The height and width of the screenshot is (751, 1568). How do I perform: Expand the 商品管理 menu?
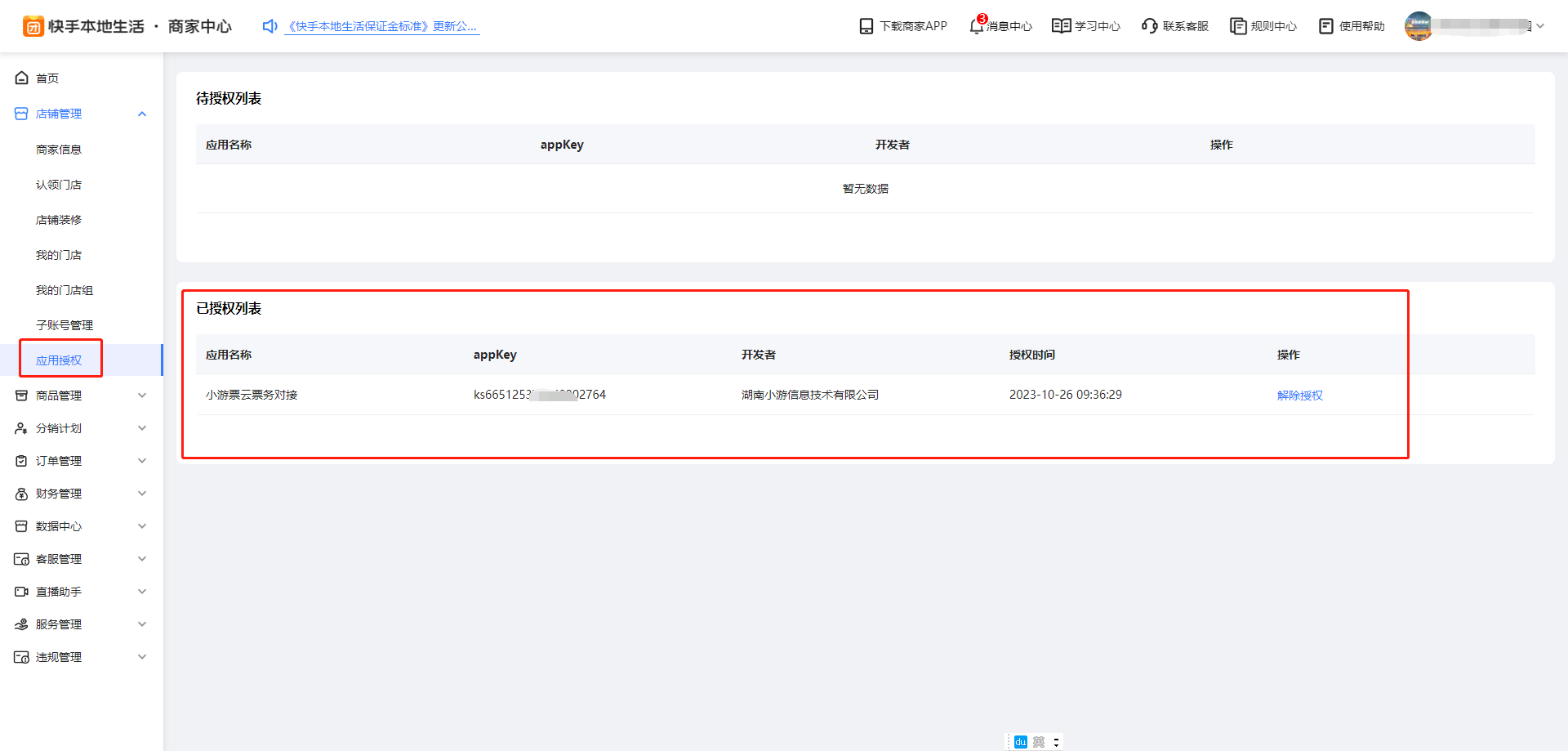pyautogui.click(x=142, y=396)
